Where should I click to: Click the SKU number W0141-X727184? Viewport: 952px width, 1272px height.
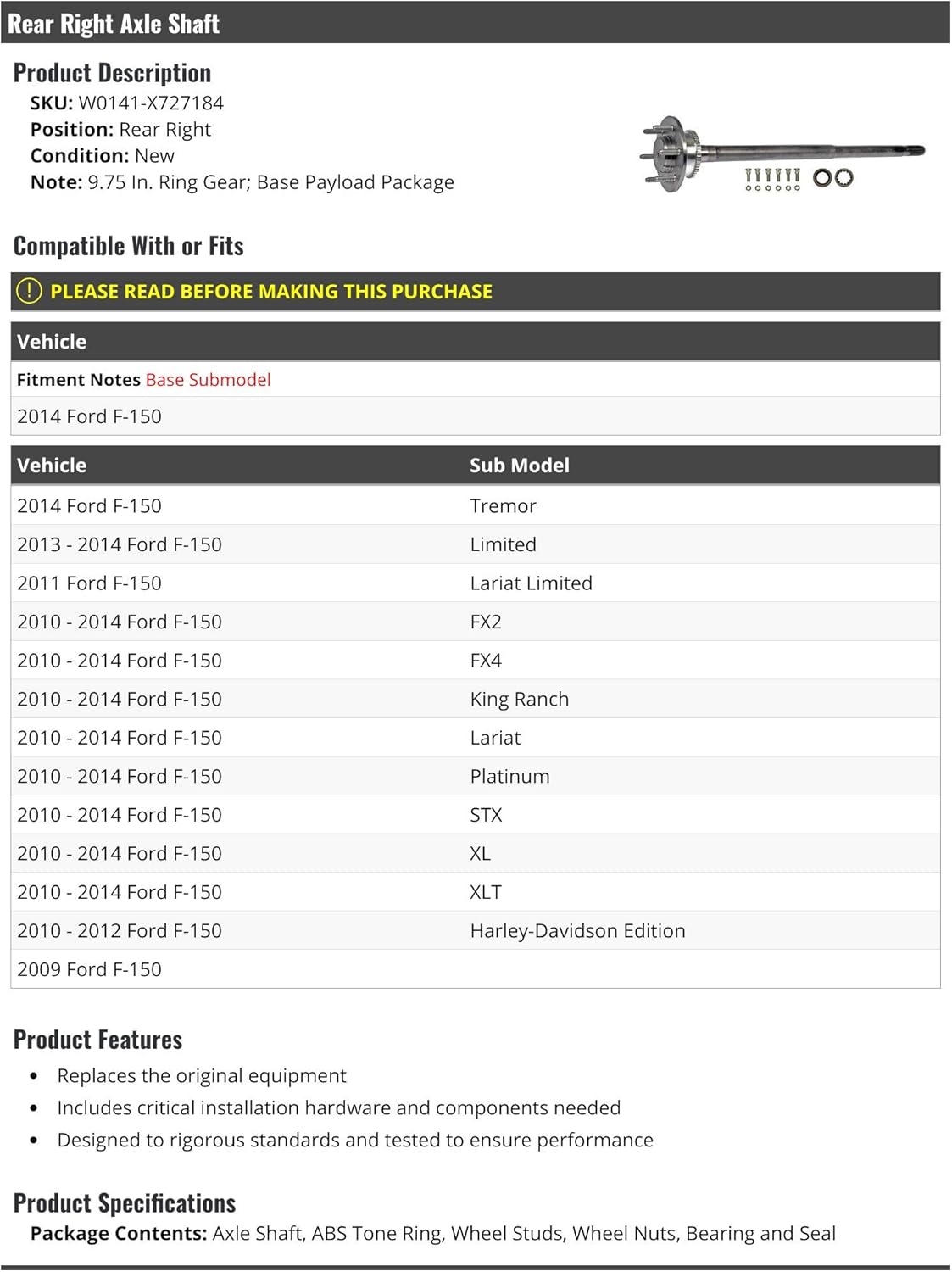[x=151, y=103]
